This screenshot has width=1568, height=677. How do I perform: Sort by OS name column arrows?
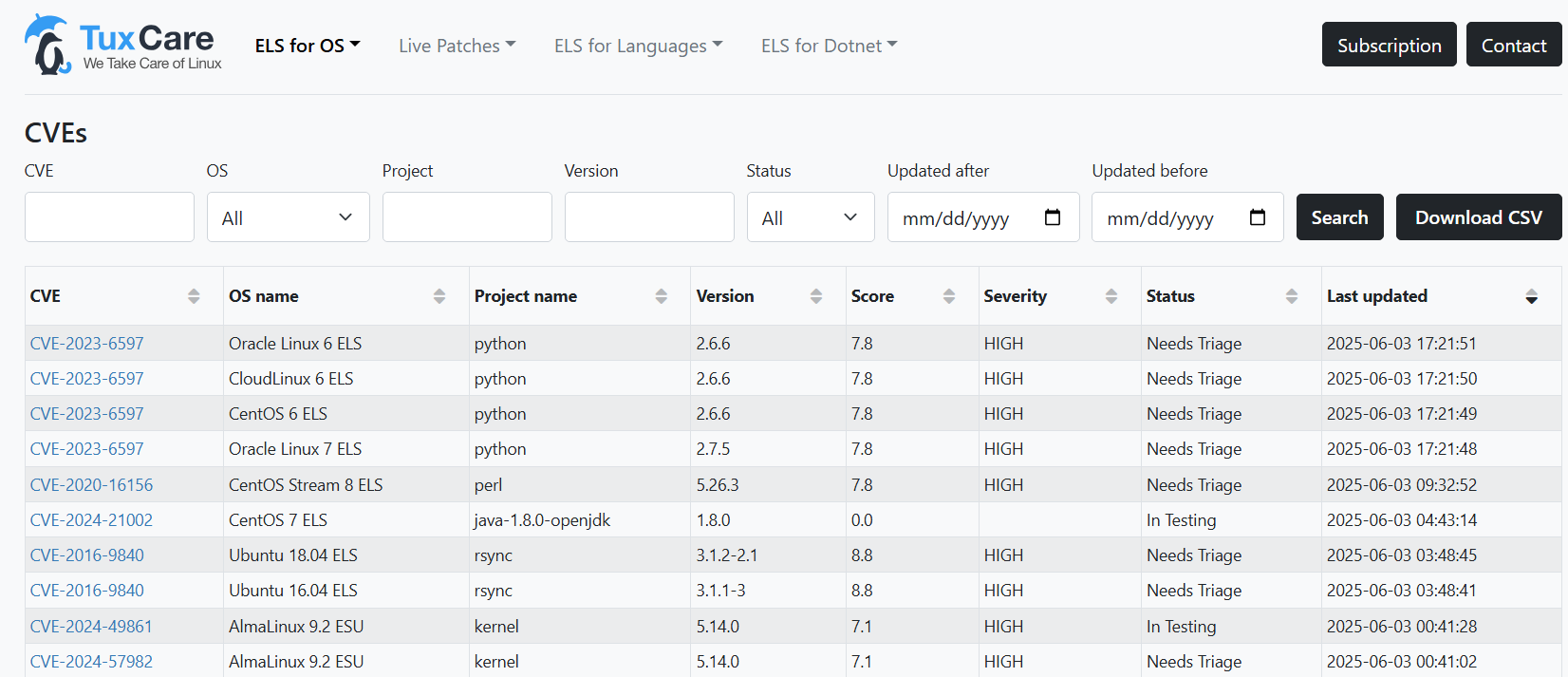click(439, 296)
